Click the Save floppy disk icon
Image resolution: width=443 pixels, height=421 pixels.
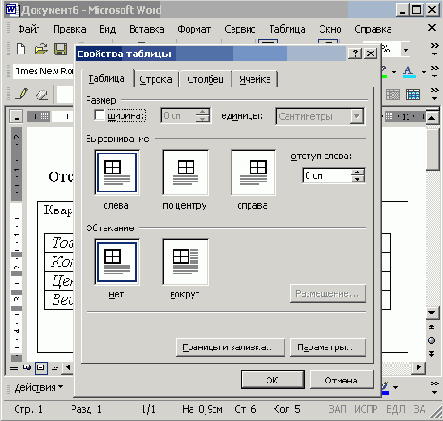pos(61,49)
